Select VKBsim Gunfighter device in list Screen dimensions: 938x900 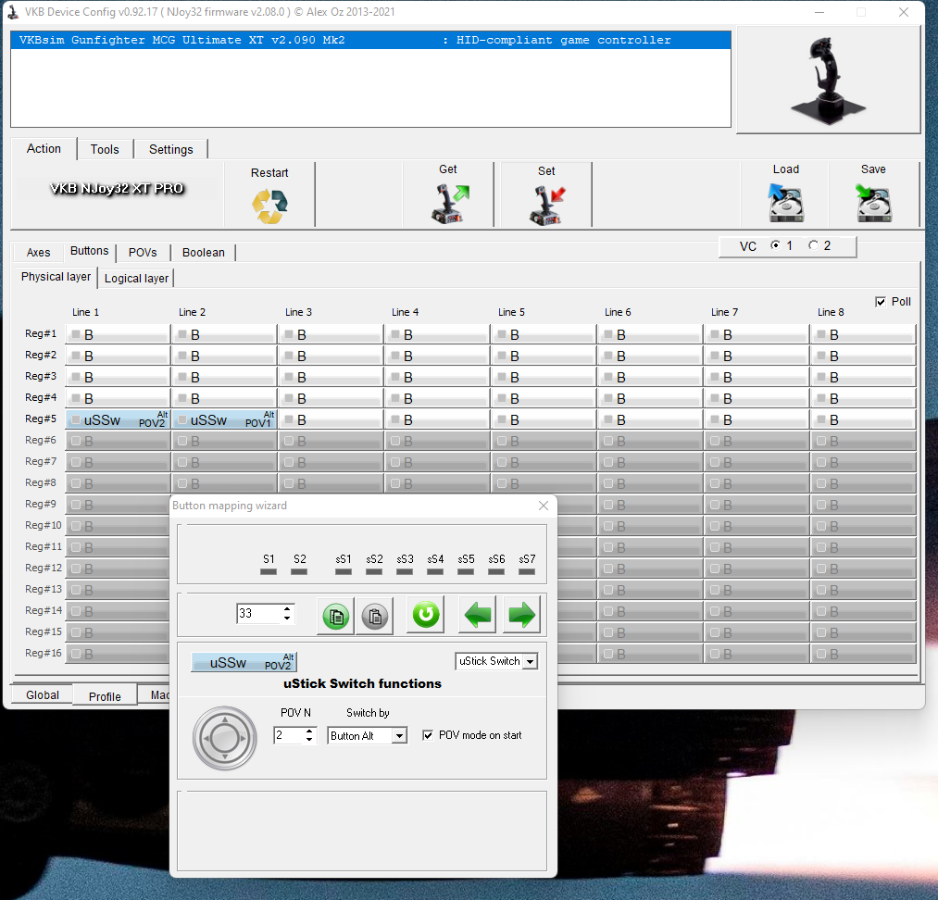pyautogui.click(x=370, y=40)
